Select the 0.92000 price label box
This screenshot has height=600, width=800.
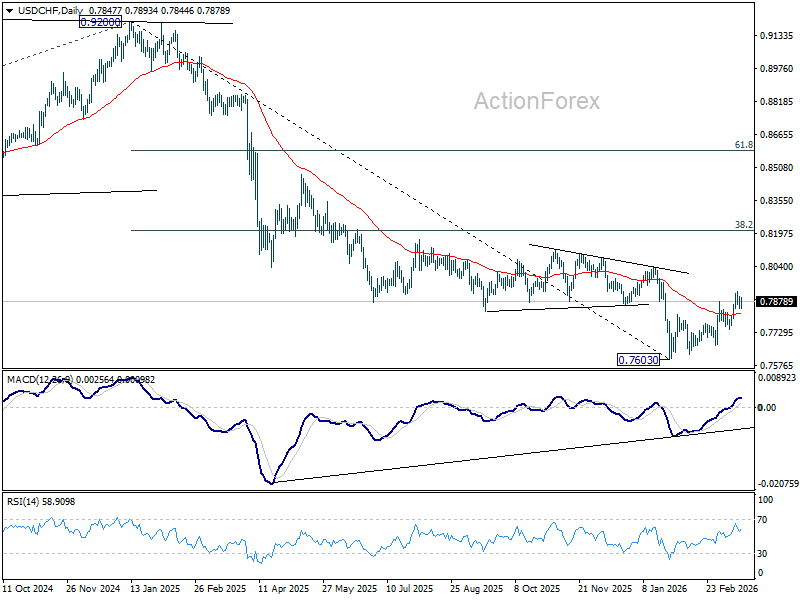101,22
